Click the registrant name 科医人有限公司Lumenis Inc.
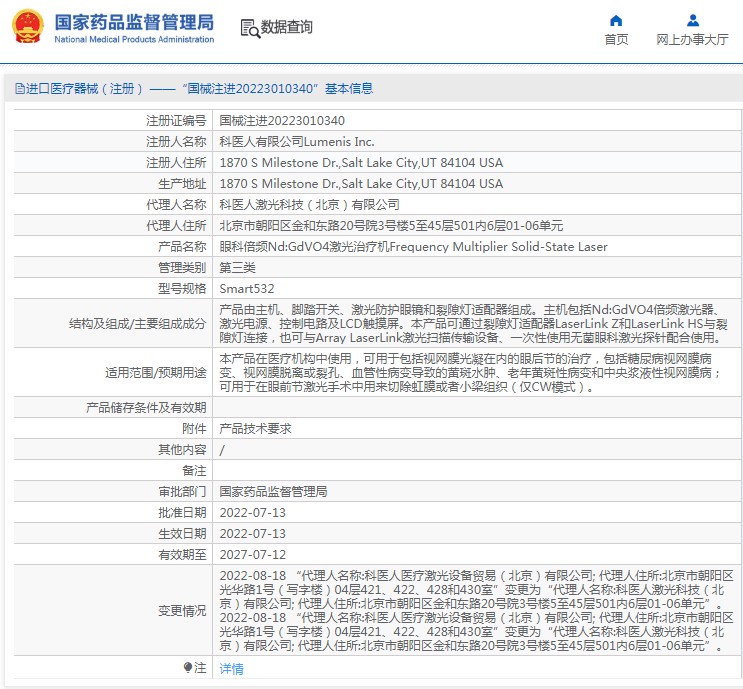Screen dimensions: 743x689 296,141
